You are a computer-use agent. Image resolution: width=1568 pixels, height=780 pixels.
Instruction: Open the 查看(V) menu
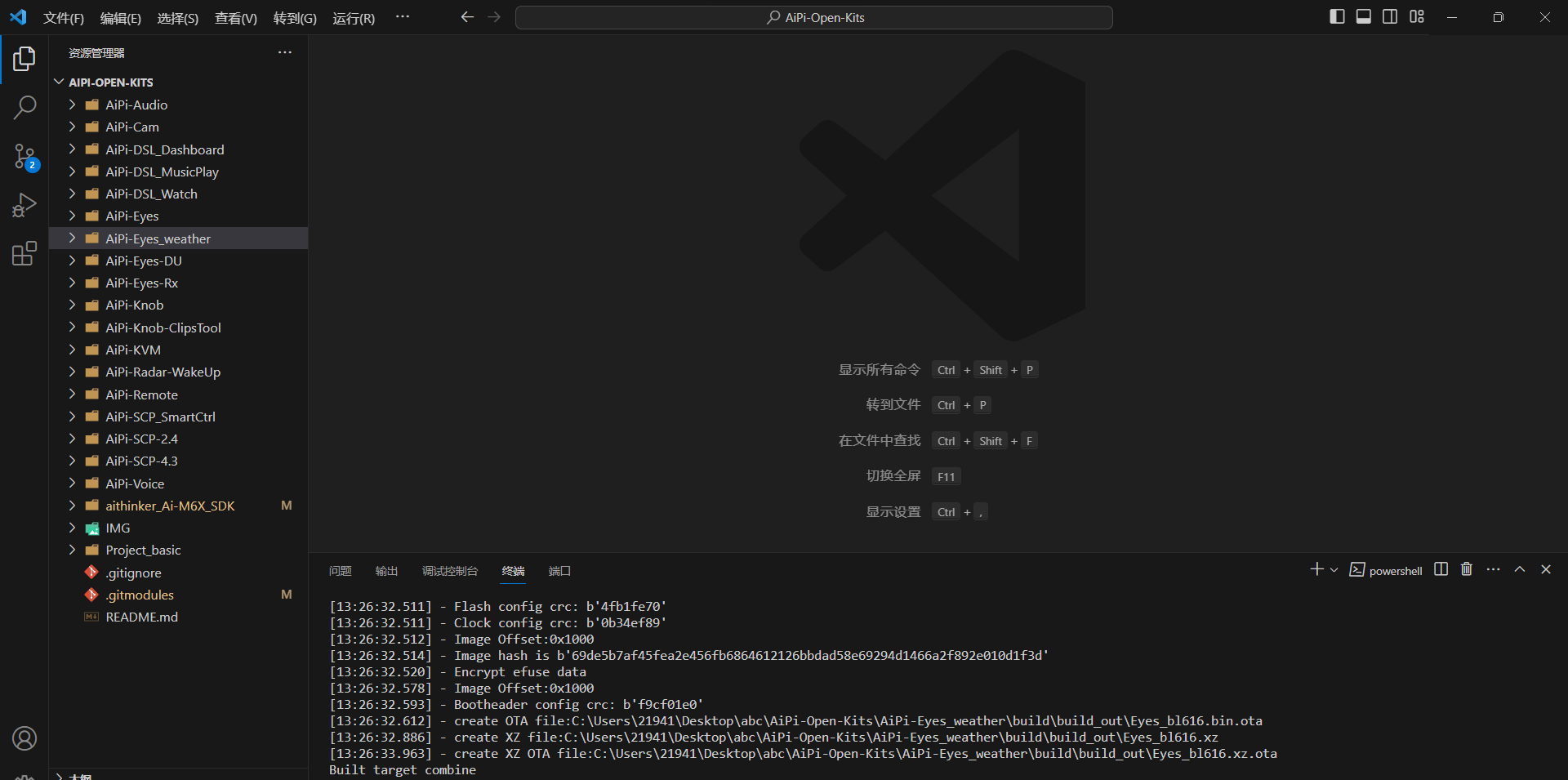click(236, 18)
